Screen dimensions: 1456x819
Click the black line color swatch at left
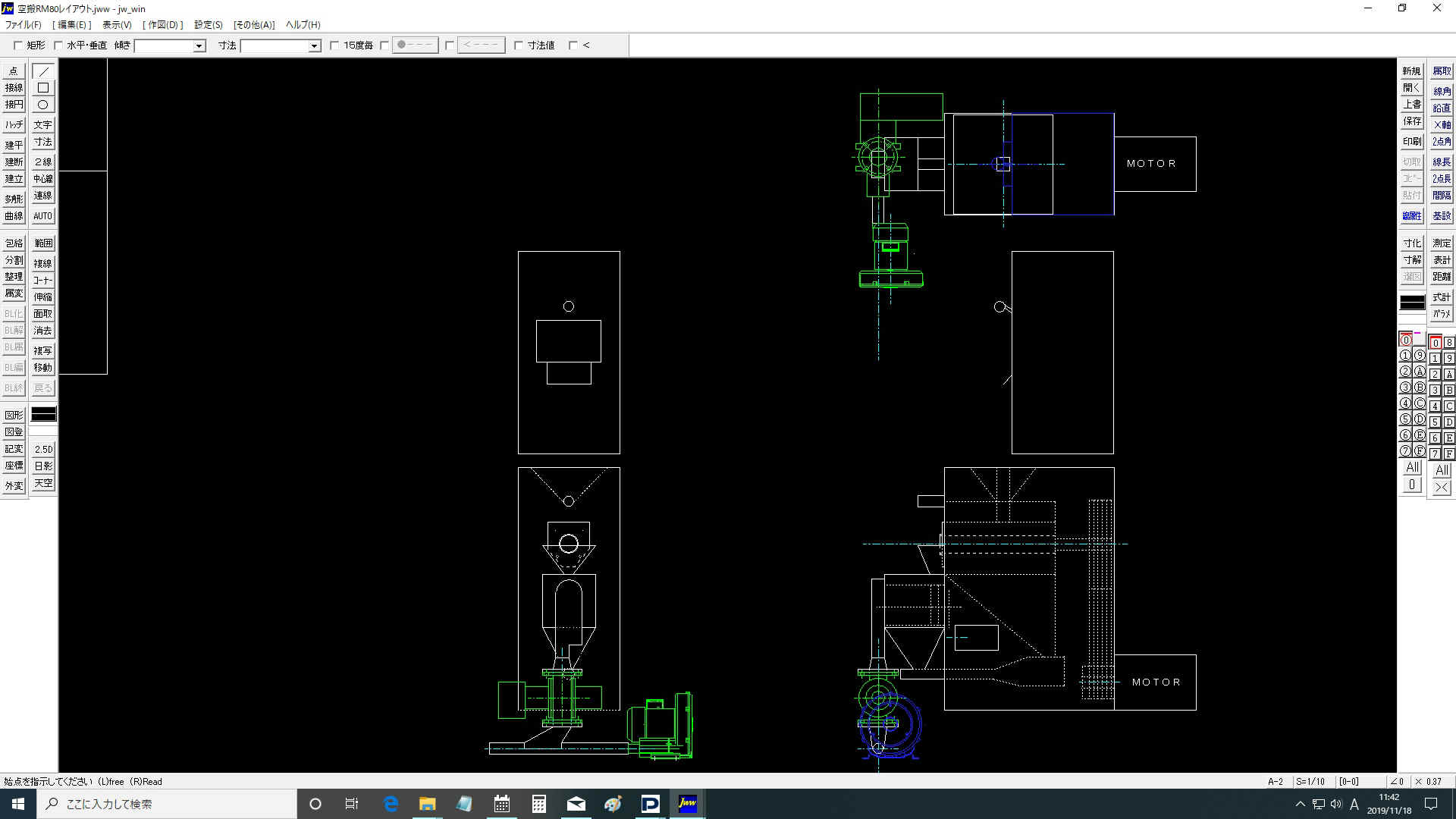[43, 414]
